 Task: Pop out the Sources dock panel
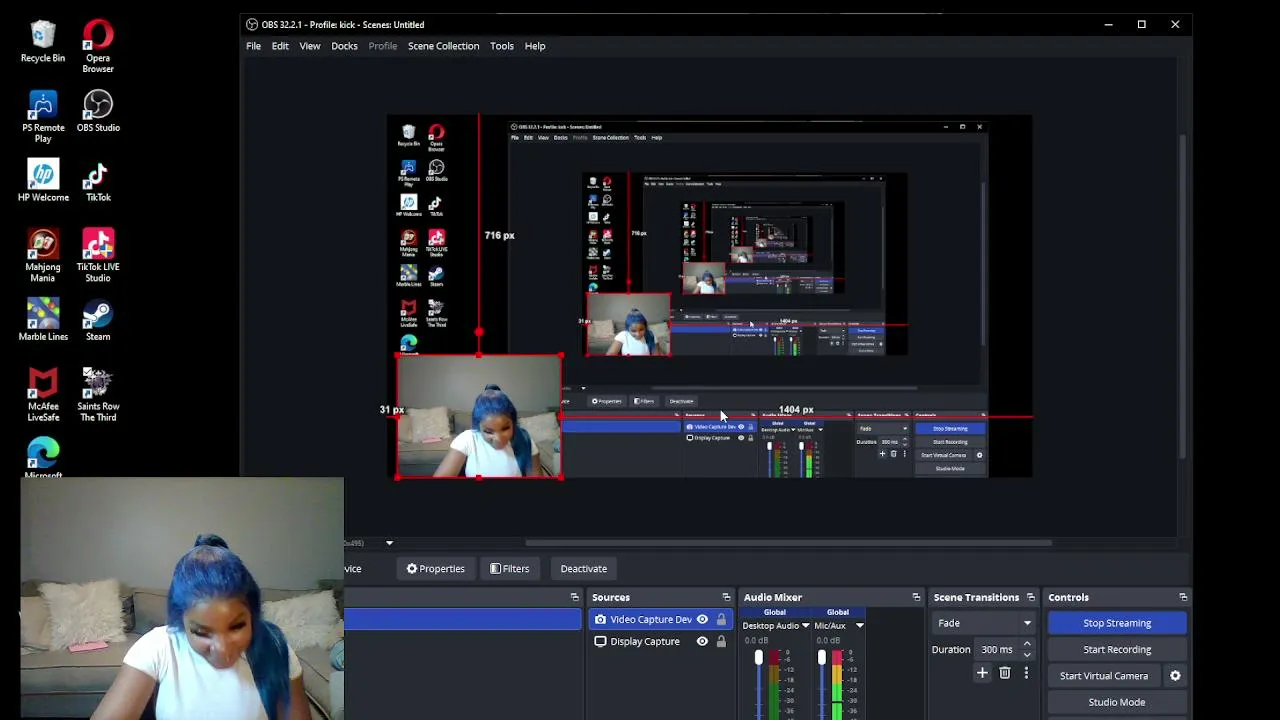coord(727,597)
